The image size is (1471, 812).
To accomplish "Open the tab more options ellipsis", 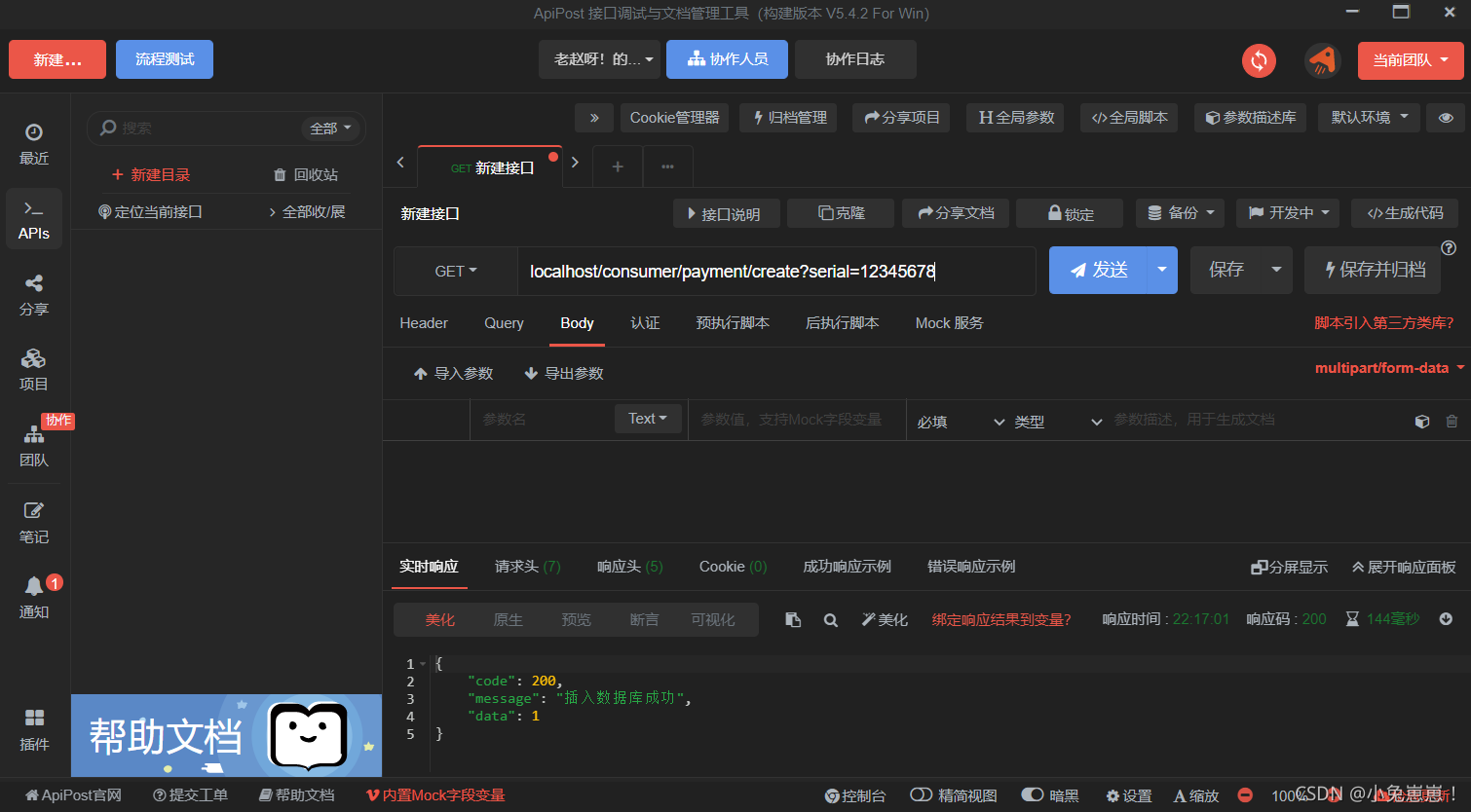I will click(667, 166).
